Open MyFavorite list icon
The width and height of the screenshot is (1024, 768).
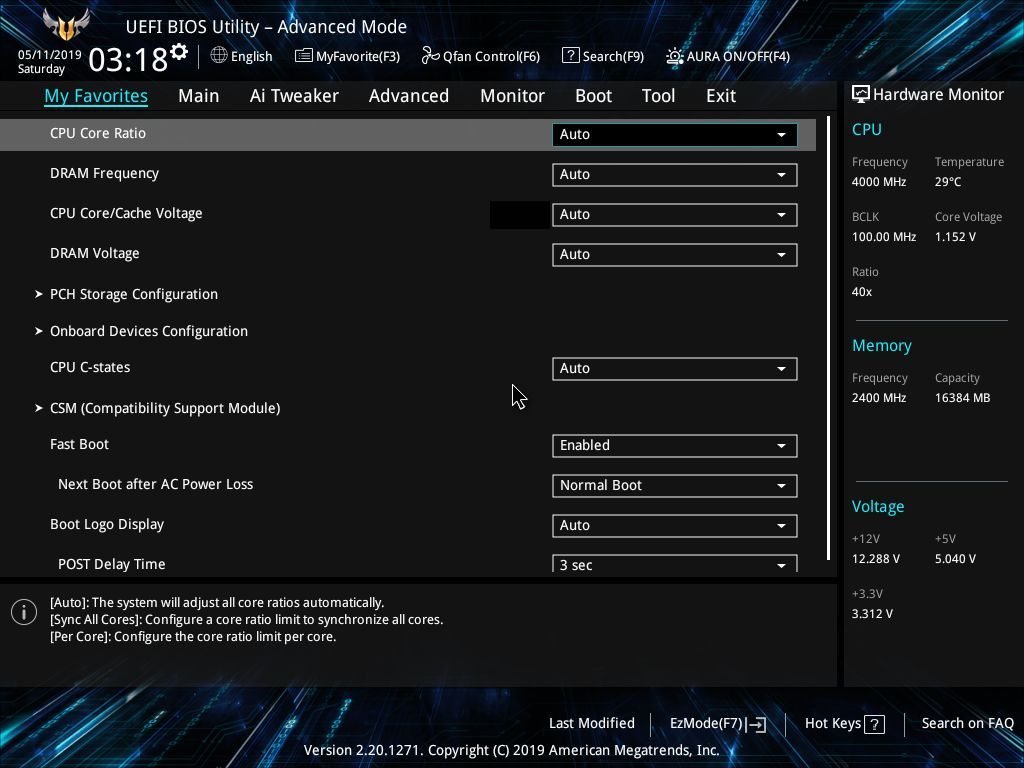(x=304, y=56)
